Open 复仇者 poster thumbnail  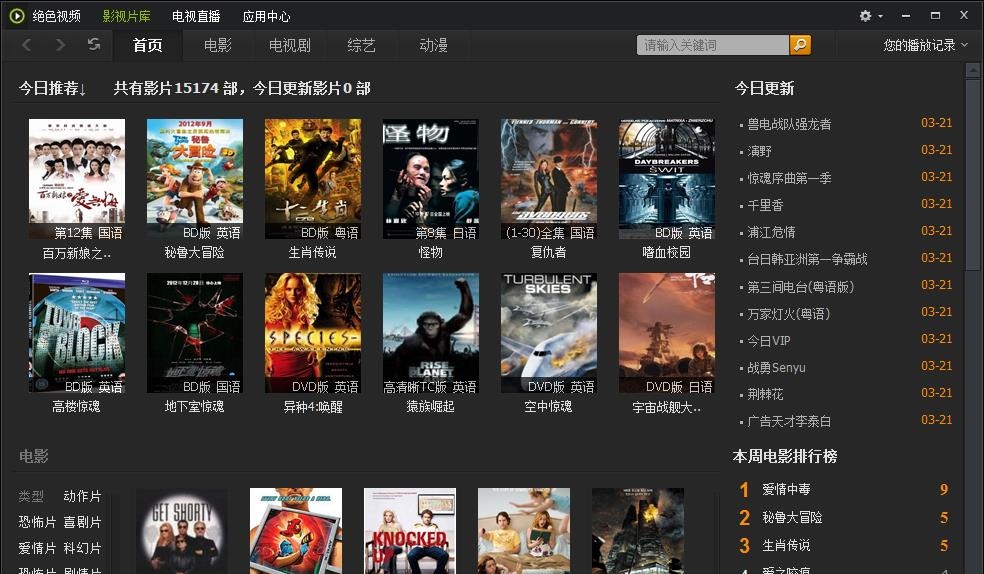tap(548, 179)
